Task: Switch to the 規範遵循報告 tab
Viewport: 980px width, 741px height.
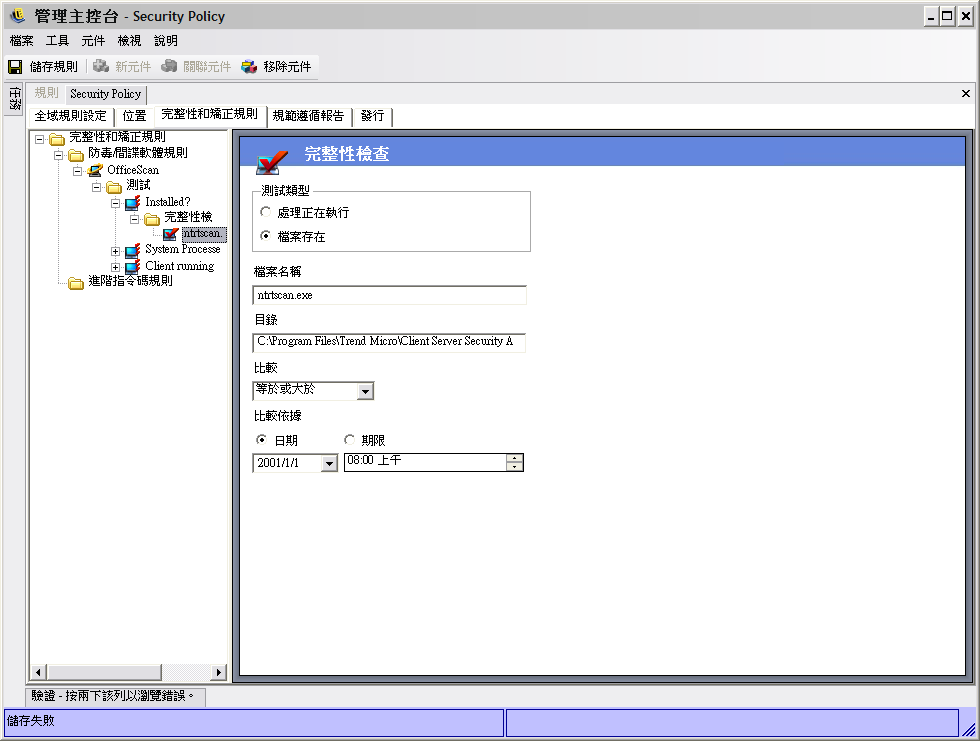Action: (x=308, y=116)
